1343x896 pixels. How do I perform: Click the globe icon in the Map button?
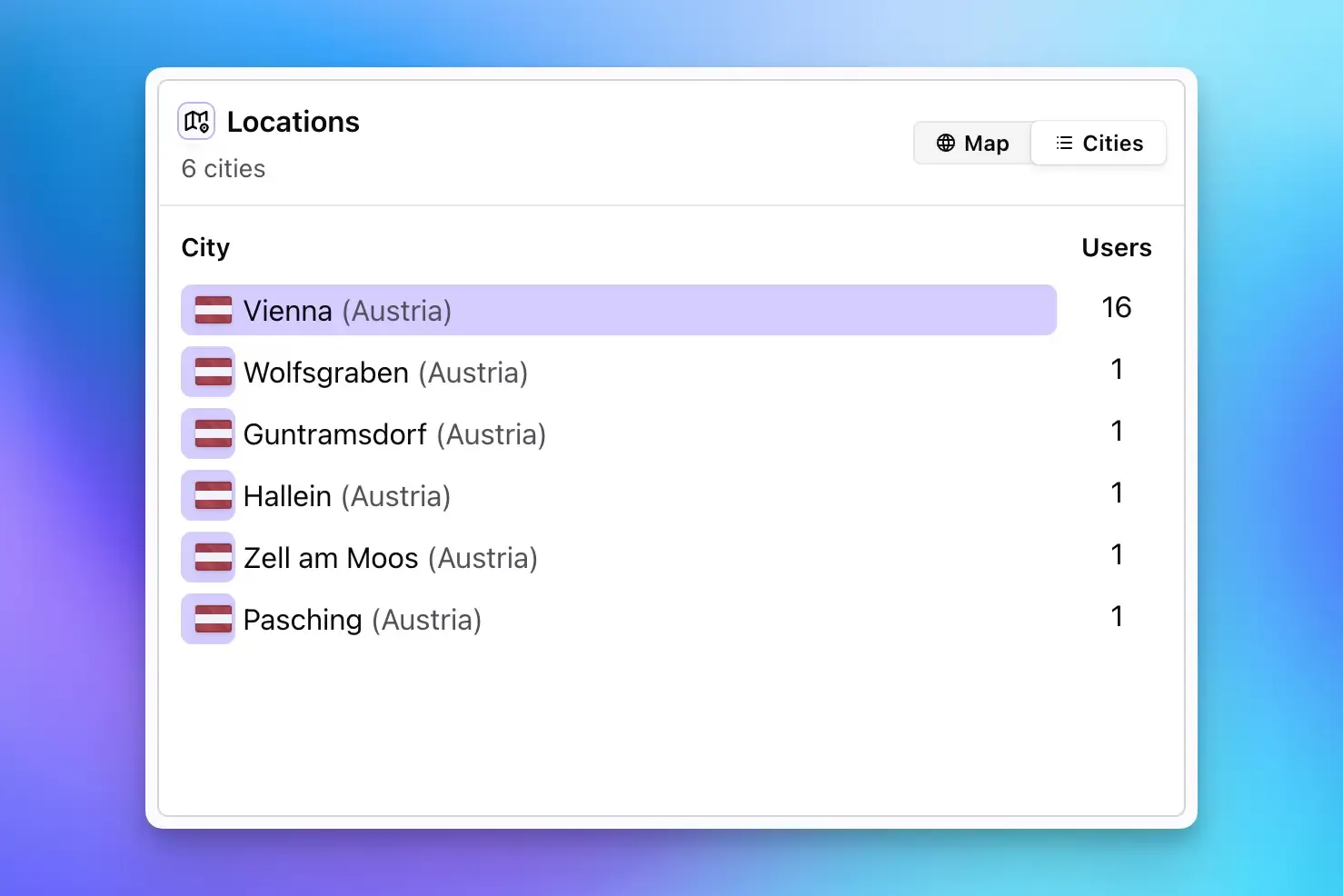[946, 143]
